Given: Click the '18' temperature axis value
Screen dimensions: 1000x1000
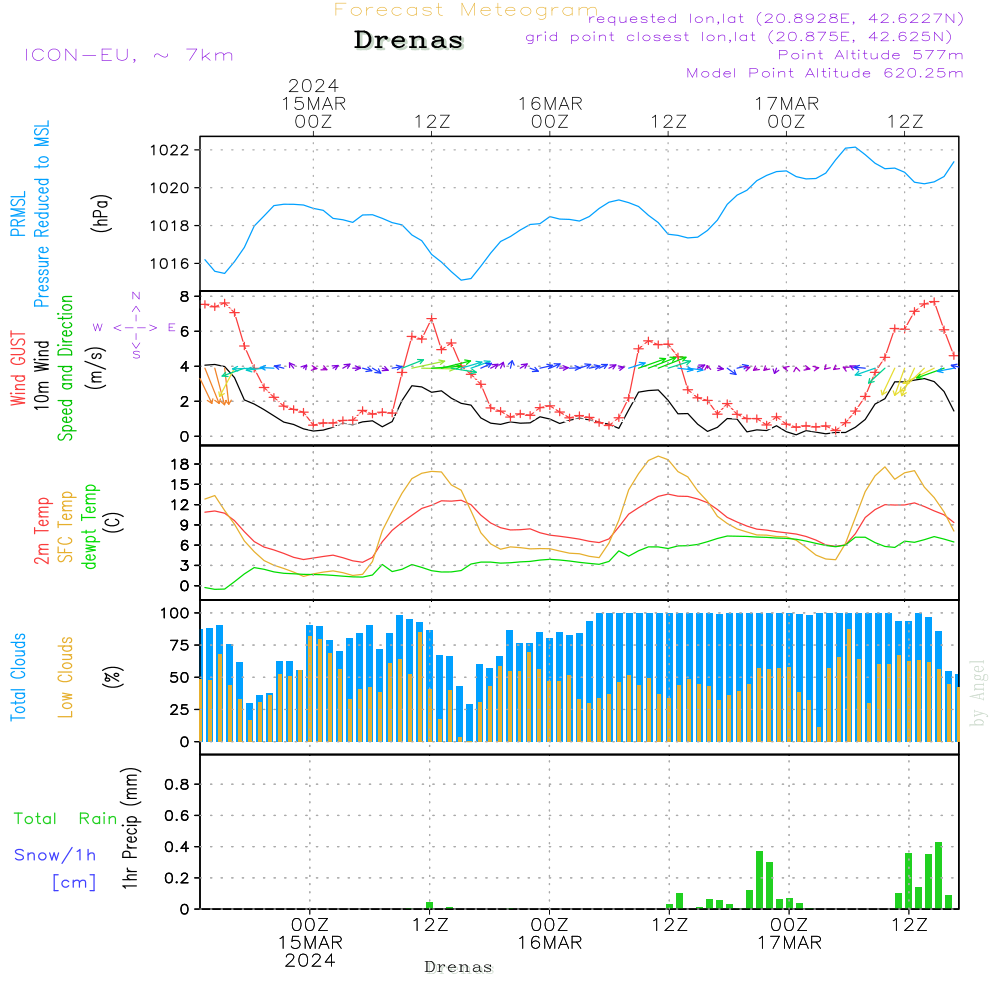Looking at the screenshot, I should 180,464.
